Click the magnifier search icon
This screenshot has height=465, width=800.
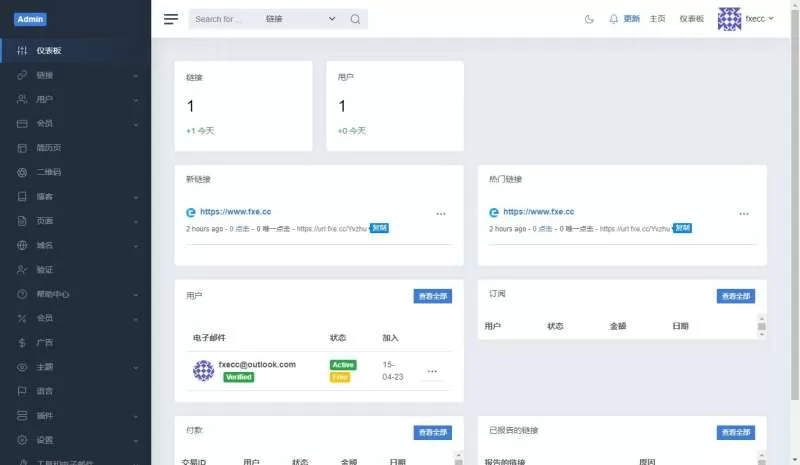356,19
